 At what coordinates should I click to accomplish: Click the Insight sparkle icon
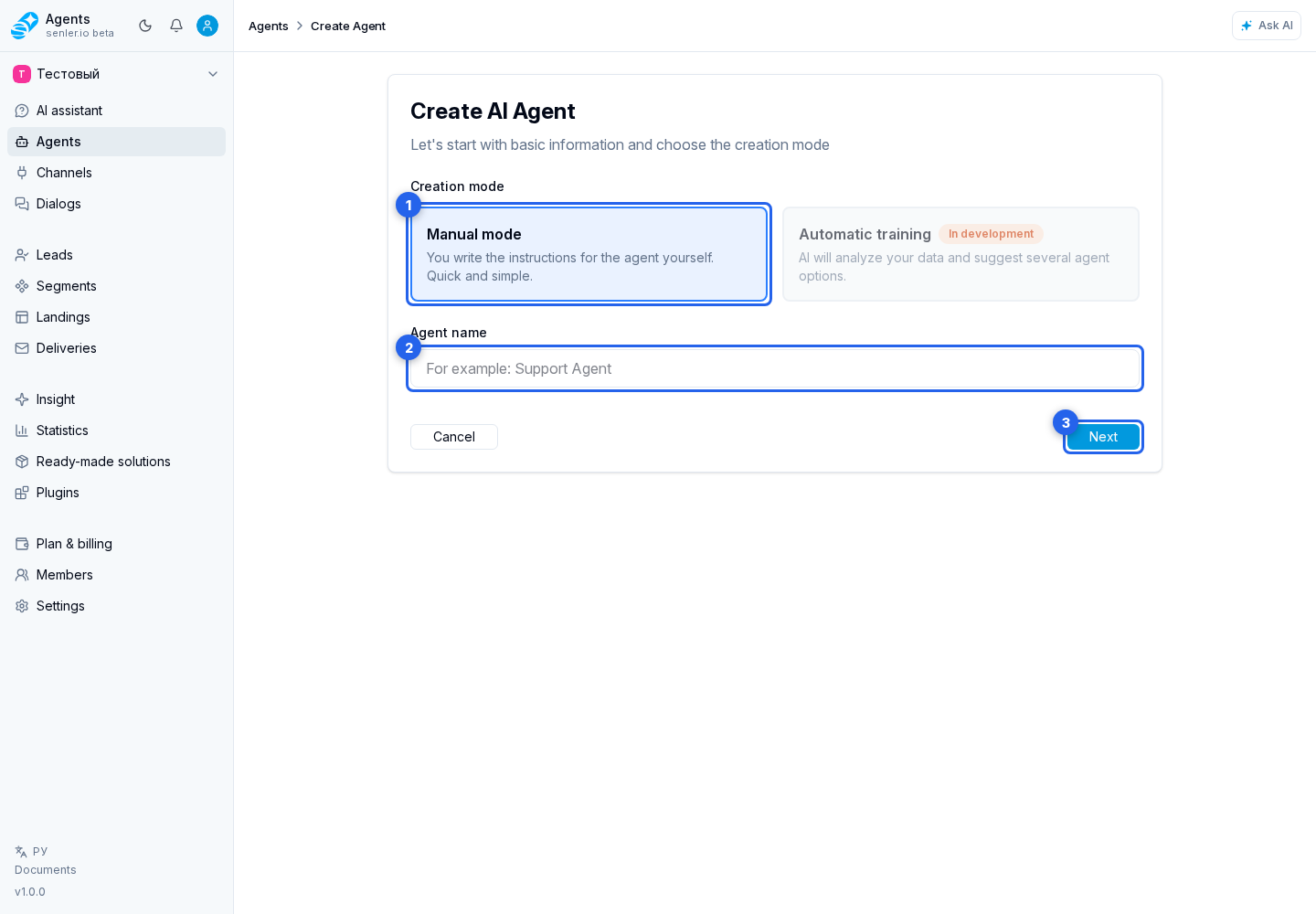tap(22, 399)
